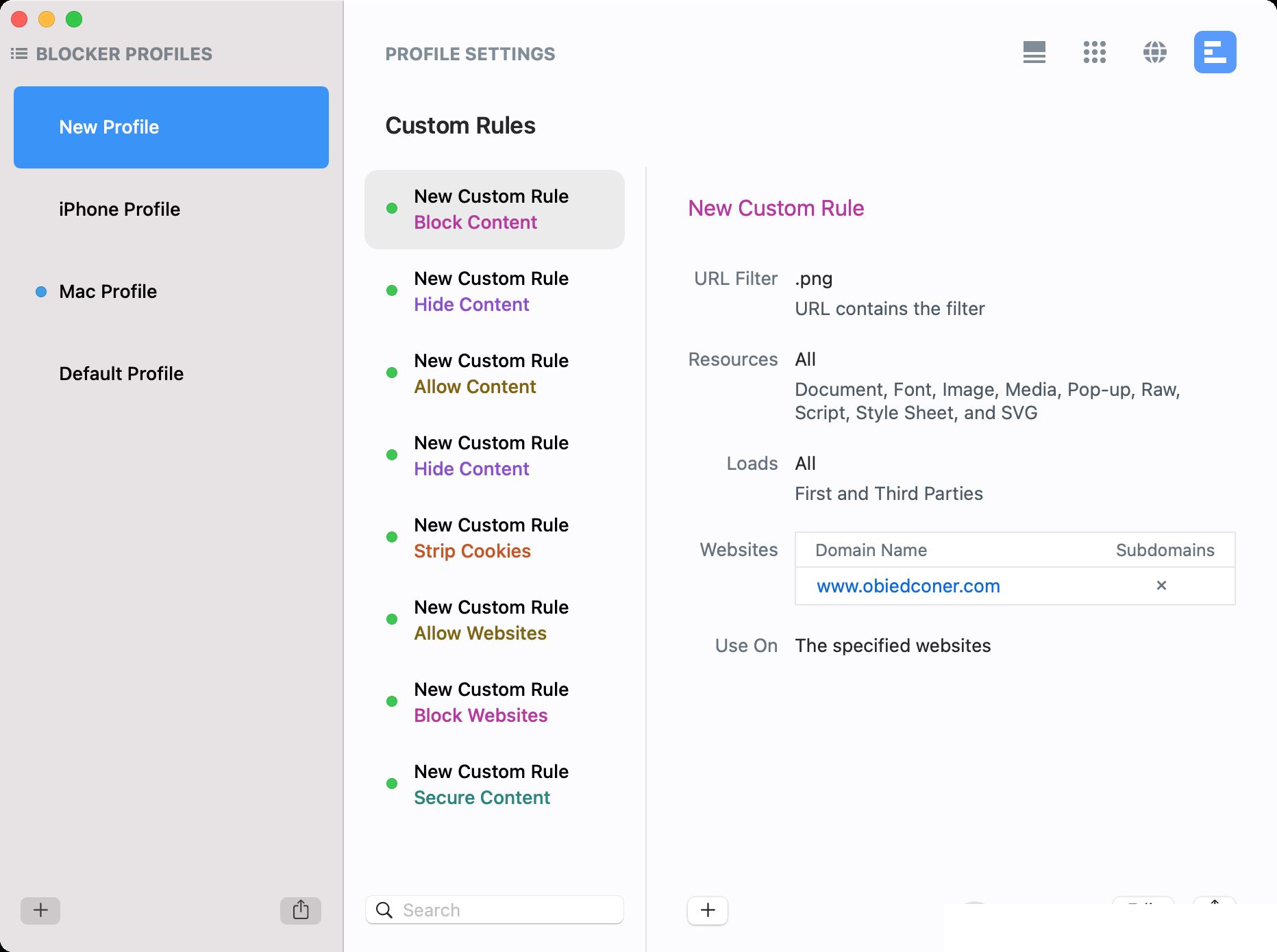Toggle green status dot of Strip Cookies rule
The image size is (1277, 952).
click(392, 537)
